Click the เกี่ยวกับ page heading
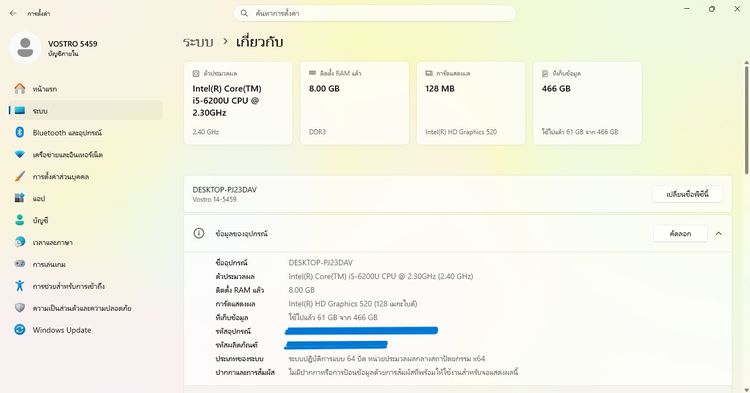 point(259,42)
